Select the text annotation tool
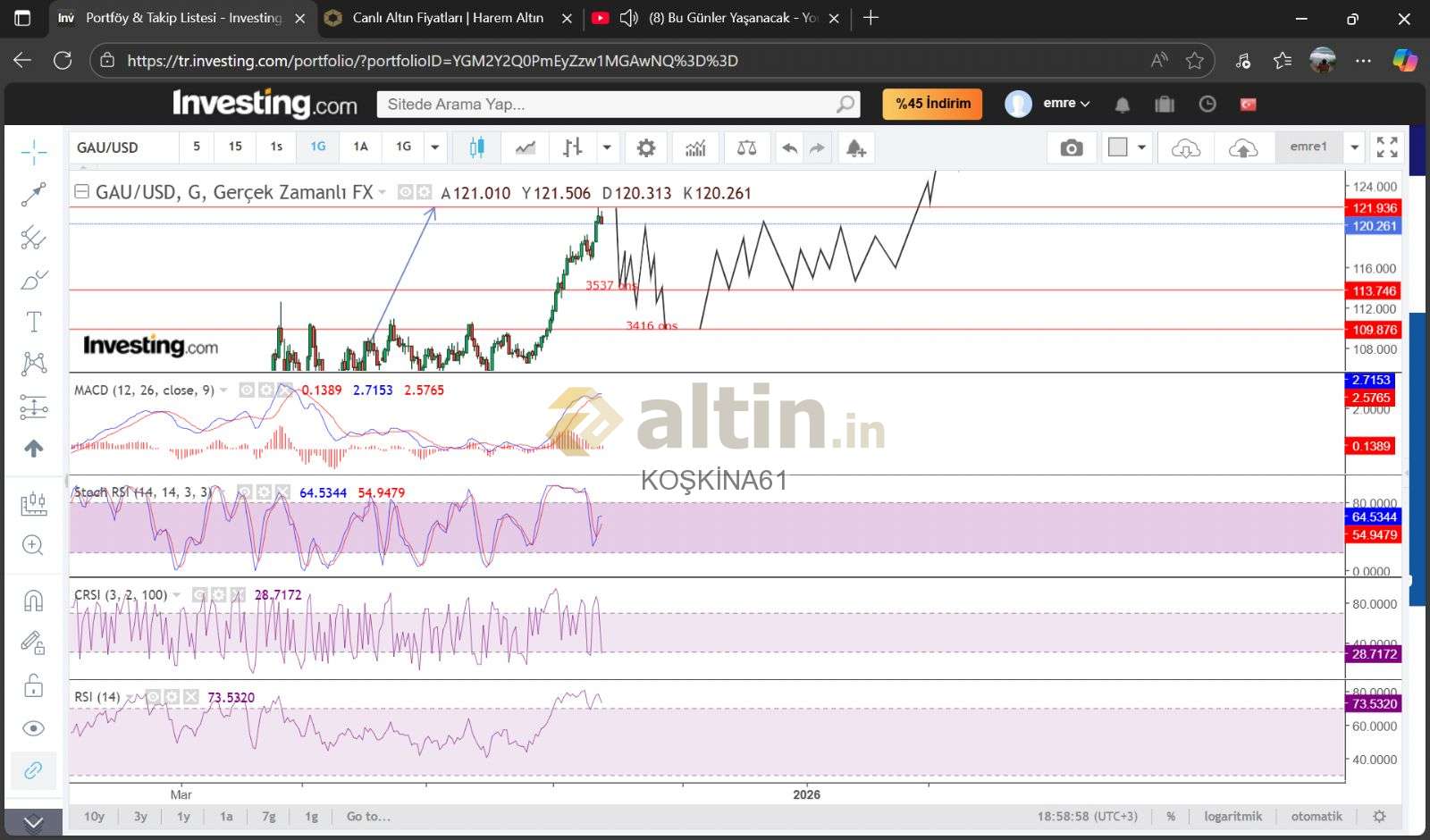The width and height of the screenshot is (1430, 840). [33, 322]
